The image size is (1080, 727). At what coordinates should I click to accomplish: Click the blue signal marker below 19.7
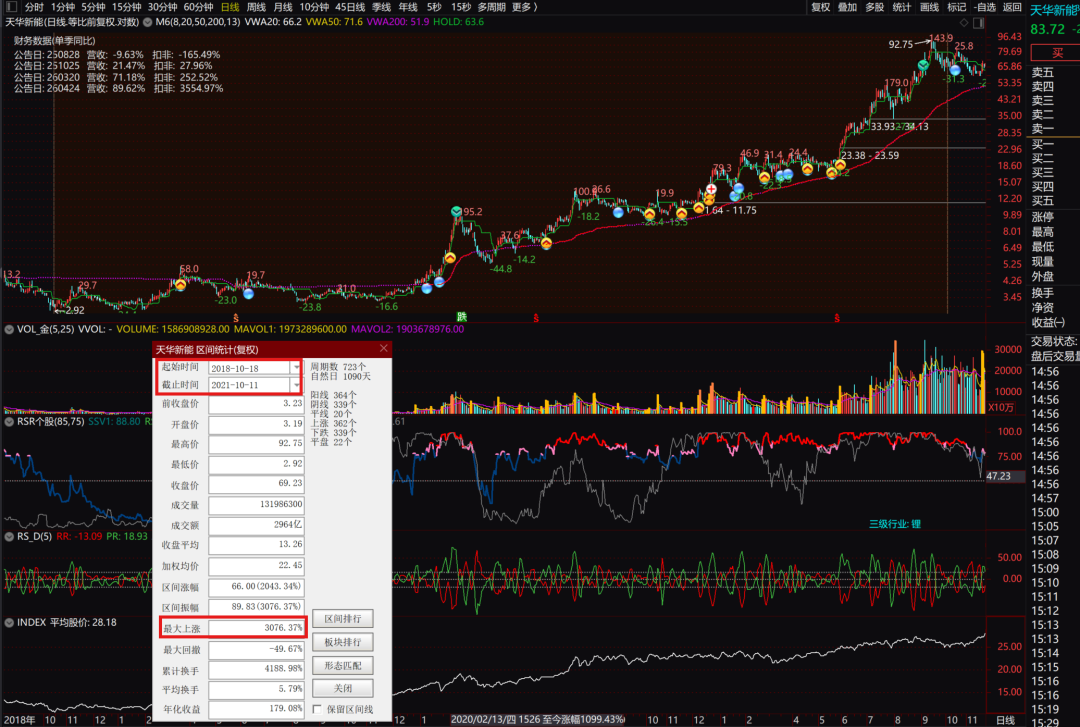pos(248,294)
